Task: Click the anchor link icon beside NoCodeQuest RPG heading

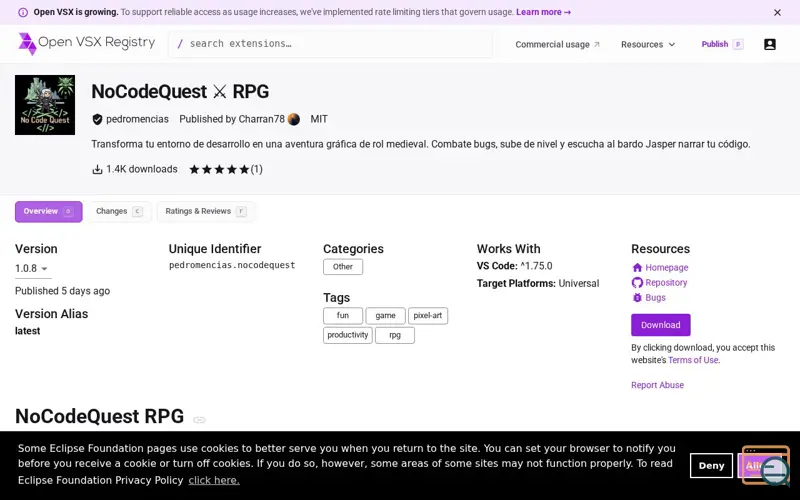Action: (x=199, y=419)
